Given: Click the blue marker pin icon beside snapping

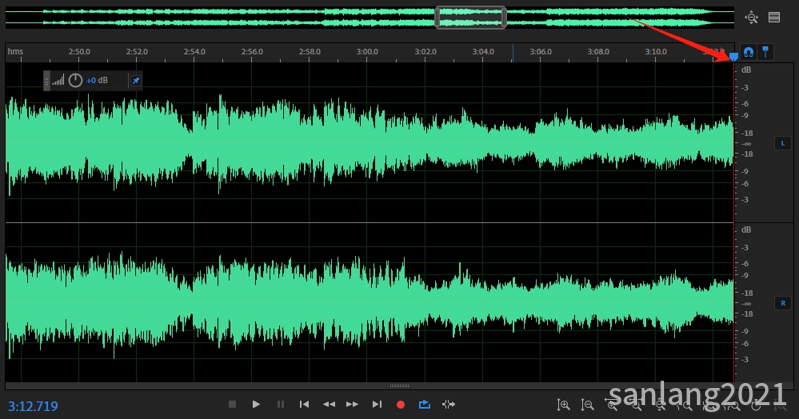Looking at the screenshot, I should click(766, 52).
